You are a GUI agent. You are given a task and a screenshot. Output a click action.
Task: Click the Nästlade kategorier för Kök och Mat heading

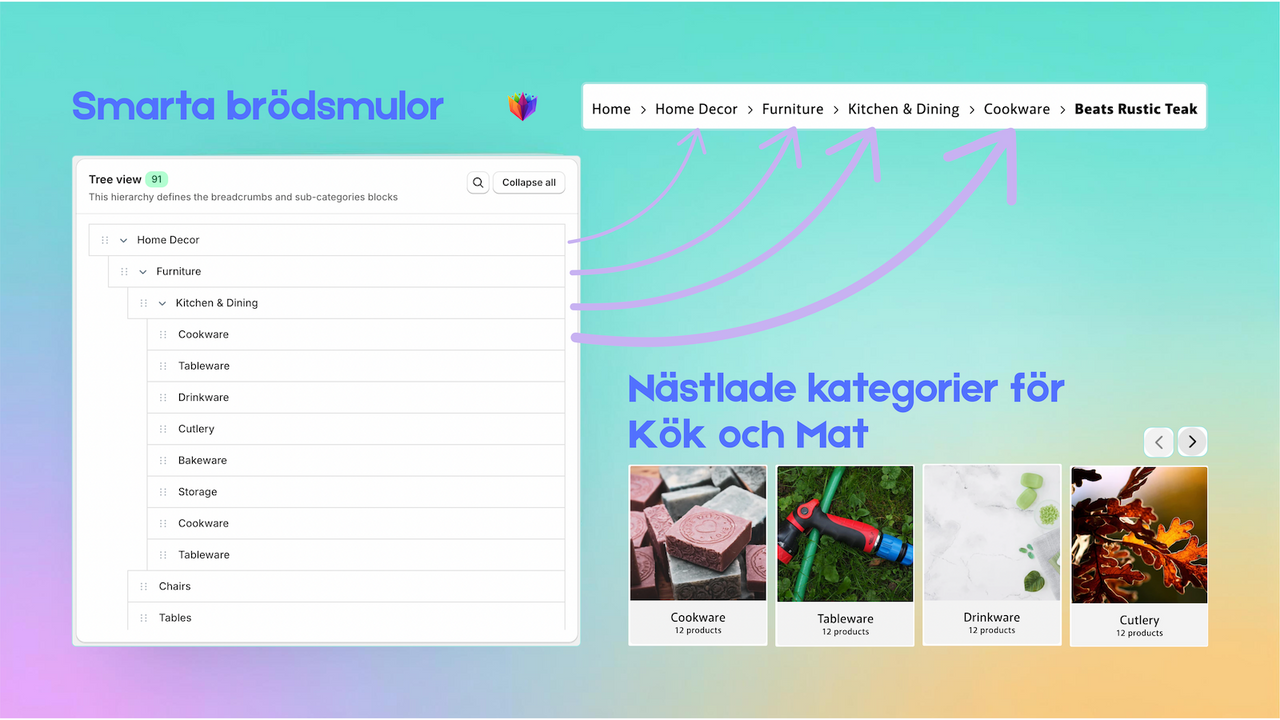tap(846, 411)
